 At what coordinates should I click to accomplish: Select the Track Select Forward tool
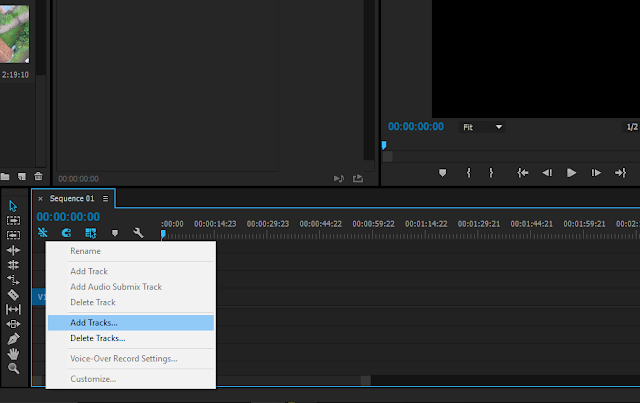coord(13,220)
